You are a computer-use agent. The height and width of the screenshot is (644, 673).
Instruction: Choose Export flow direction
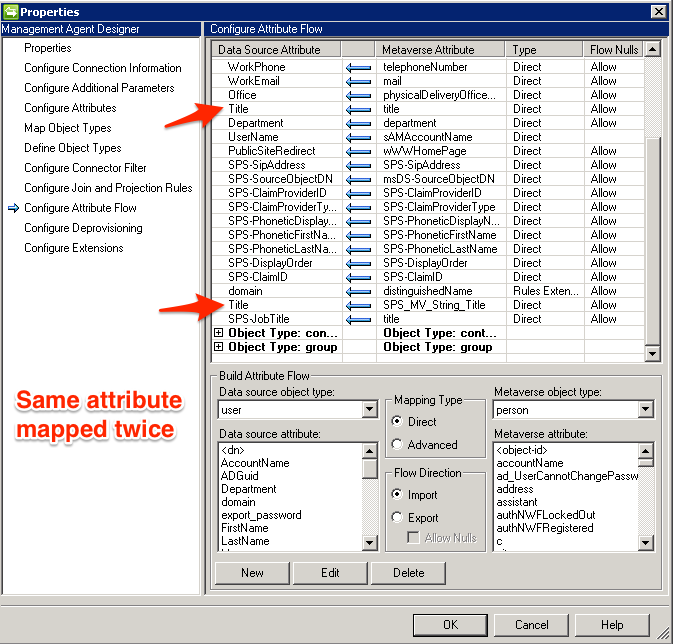[397, 517]
